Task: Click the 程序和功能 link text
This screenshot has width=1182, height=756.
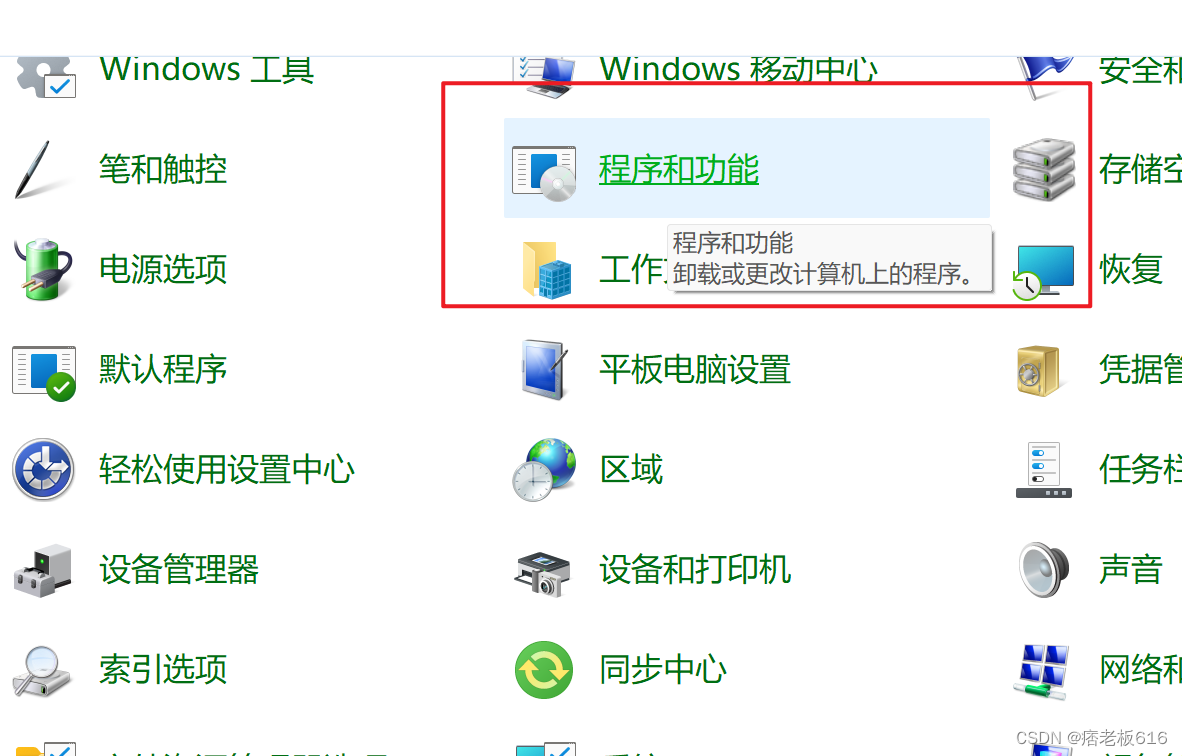Action: coord(678,169)
